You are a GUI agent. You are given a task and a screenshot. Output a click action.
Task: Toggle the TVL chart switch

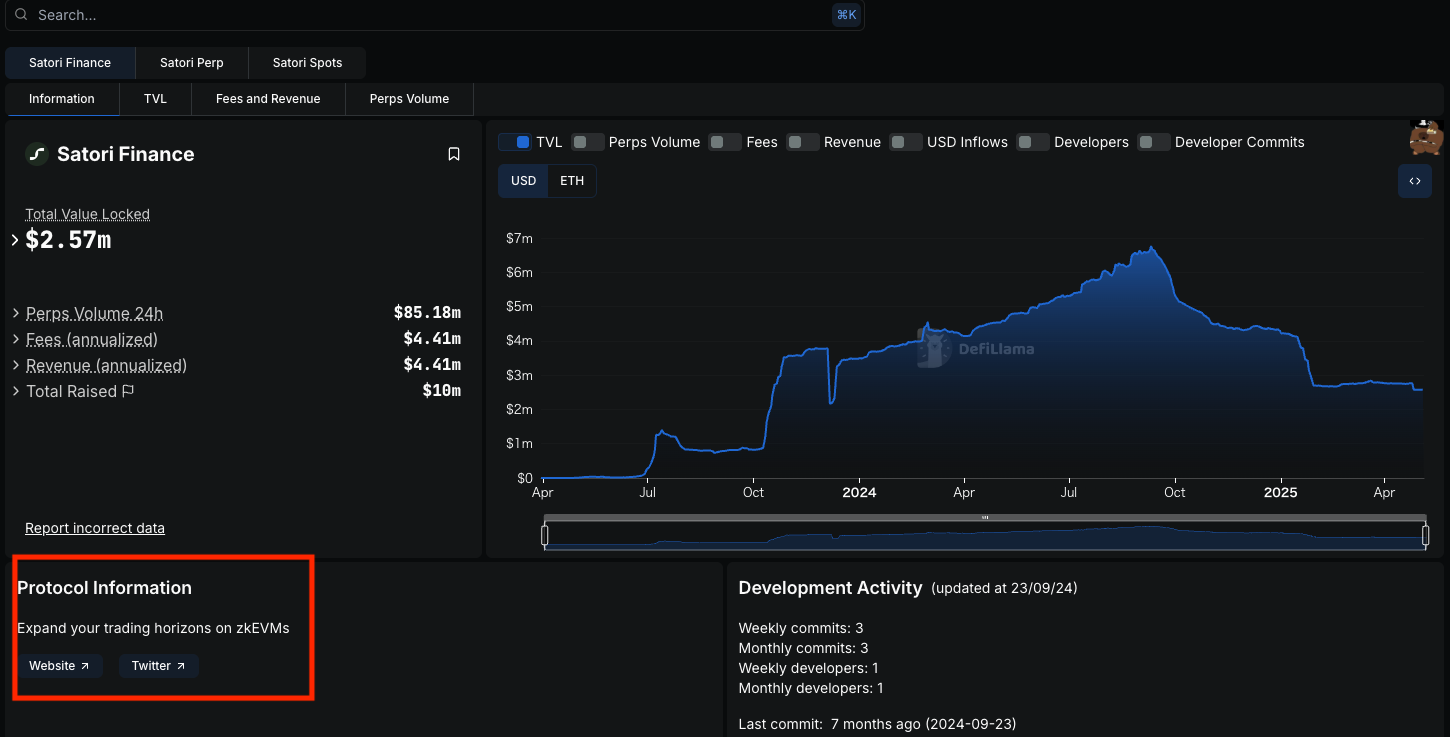point(515,142)
